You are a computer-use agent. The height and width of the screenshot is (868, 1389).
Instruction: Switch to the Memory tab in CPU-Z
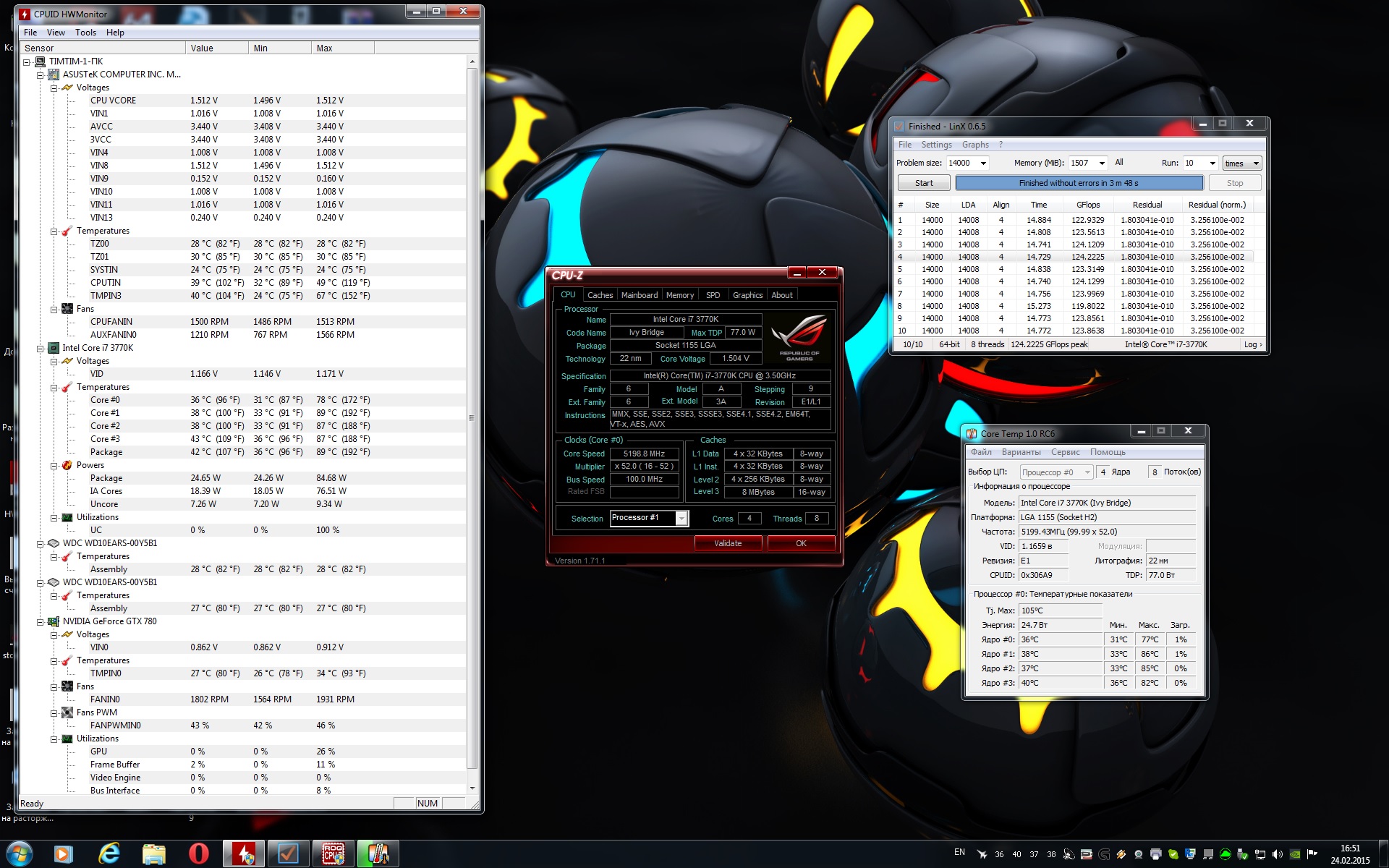coord(679,295)
